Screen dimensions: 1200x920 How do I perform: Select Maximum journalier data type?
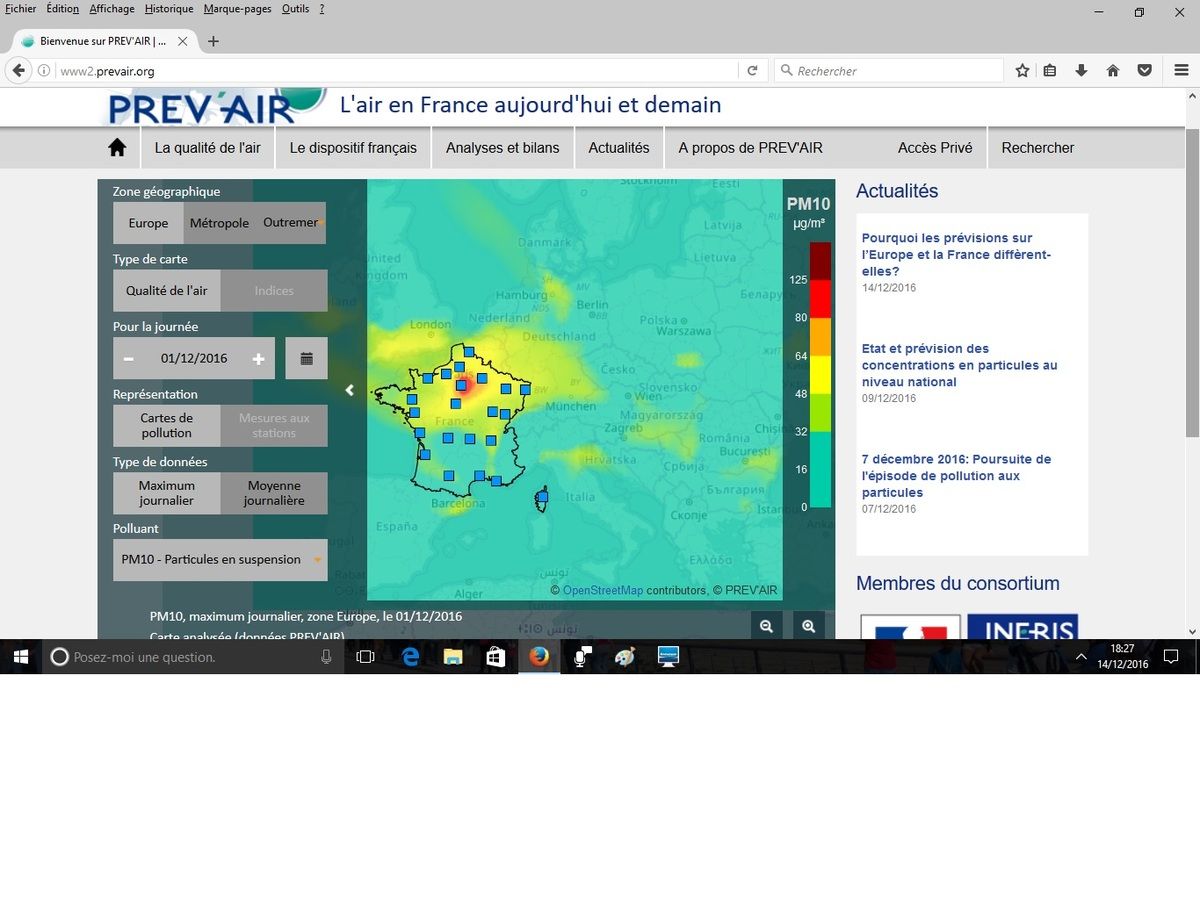(x=167, y=493)
